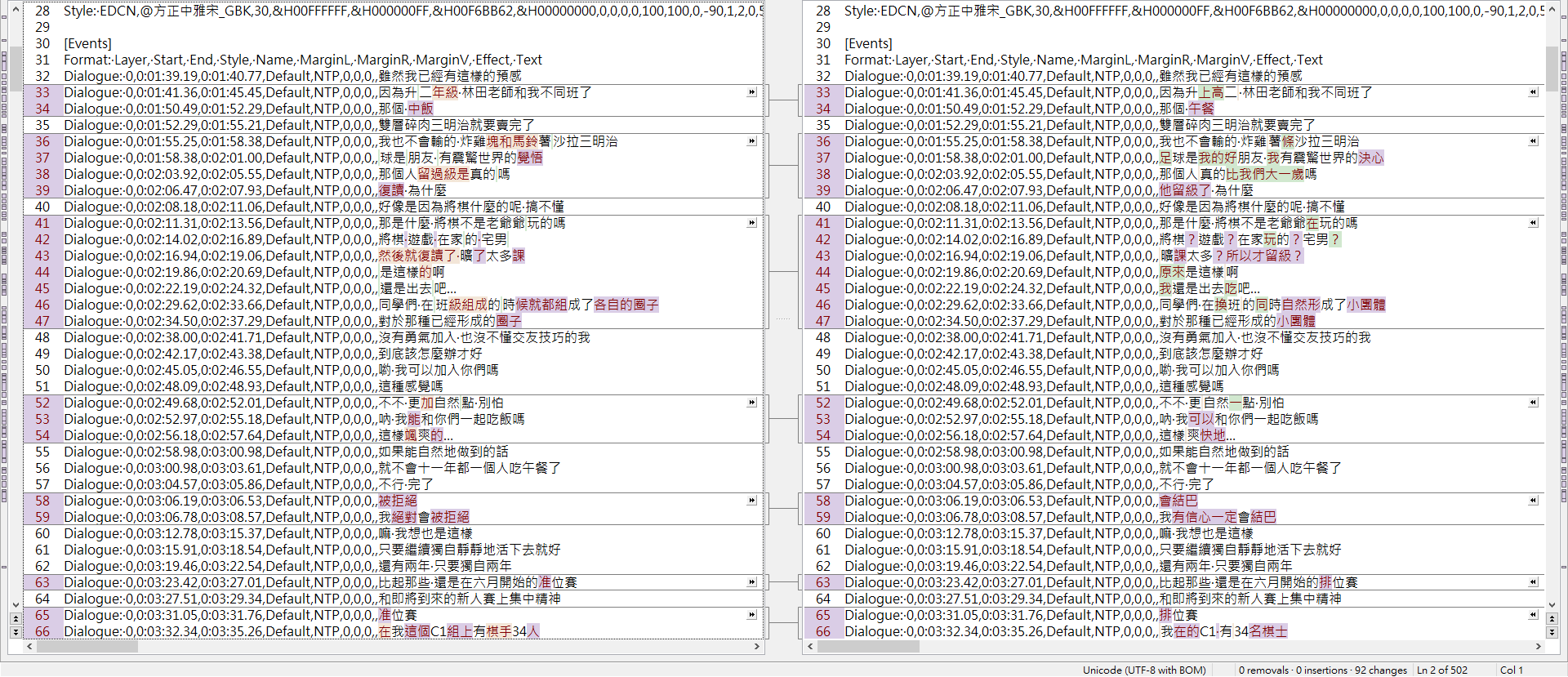This screenshot has height=677, width=1568.
Task: Copy left line 65 difference to the right
Action: pyautogui.click(x=752, y=615)
